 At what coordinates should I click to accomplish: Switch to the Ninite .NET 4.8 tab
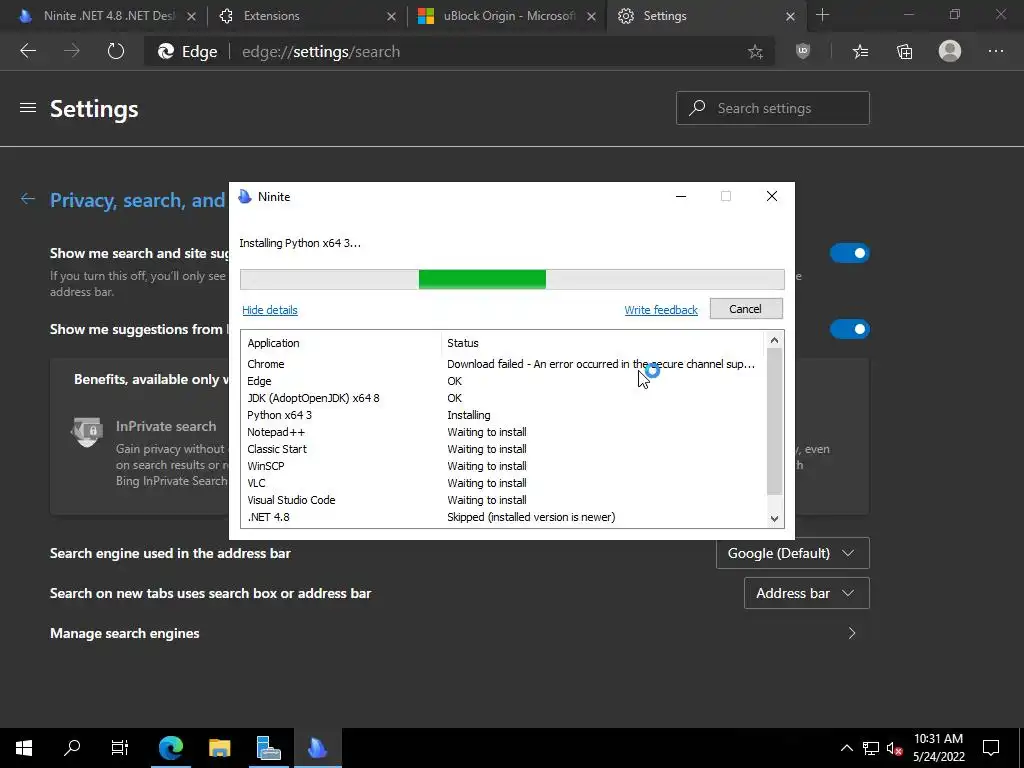[x=108, y=16]
